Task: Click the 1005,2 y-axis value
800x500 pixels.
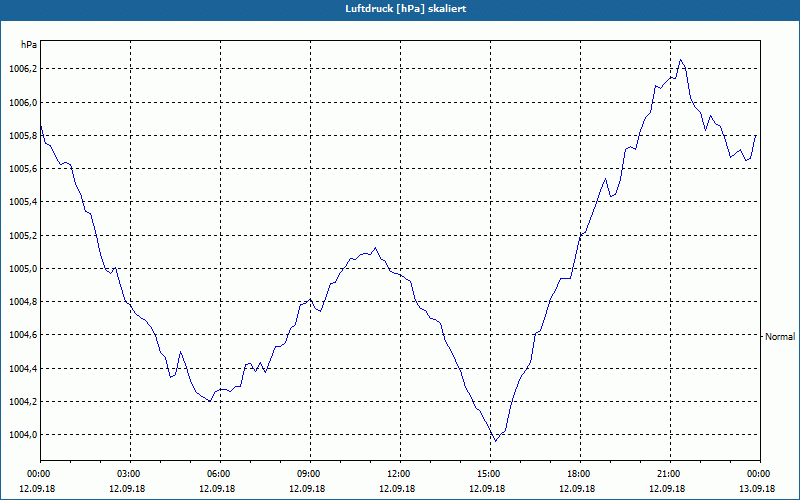Action: 23,236
